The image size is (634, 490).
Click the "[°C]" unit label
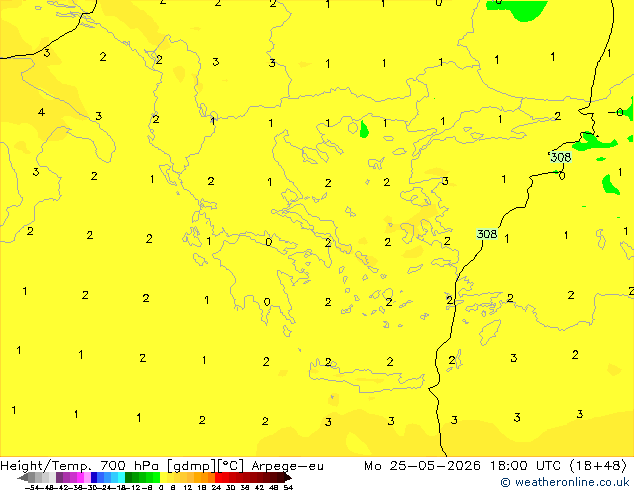click(x=231, y=466)
